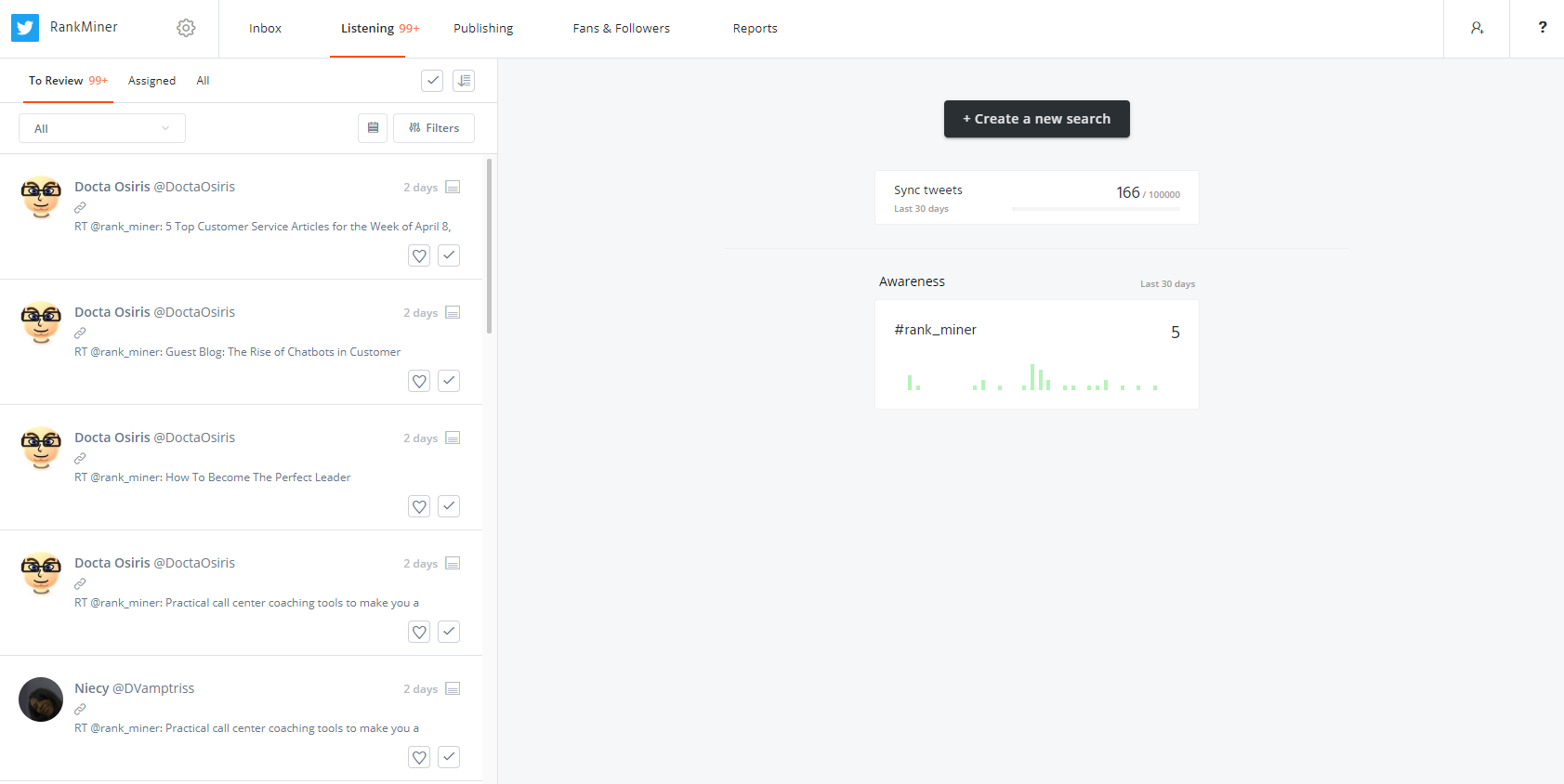Click Niecy's profile avatar
The image size is (1564, 784).
[x=41, y=699]
